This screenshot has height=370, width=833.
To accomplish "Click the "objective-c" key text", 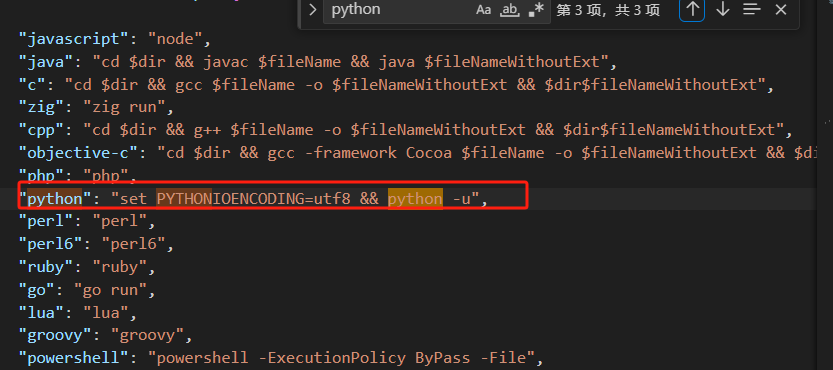I will coord(79,153).
